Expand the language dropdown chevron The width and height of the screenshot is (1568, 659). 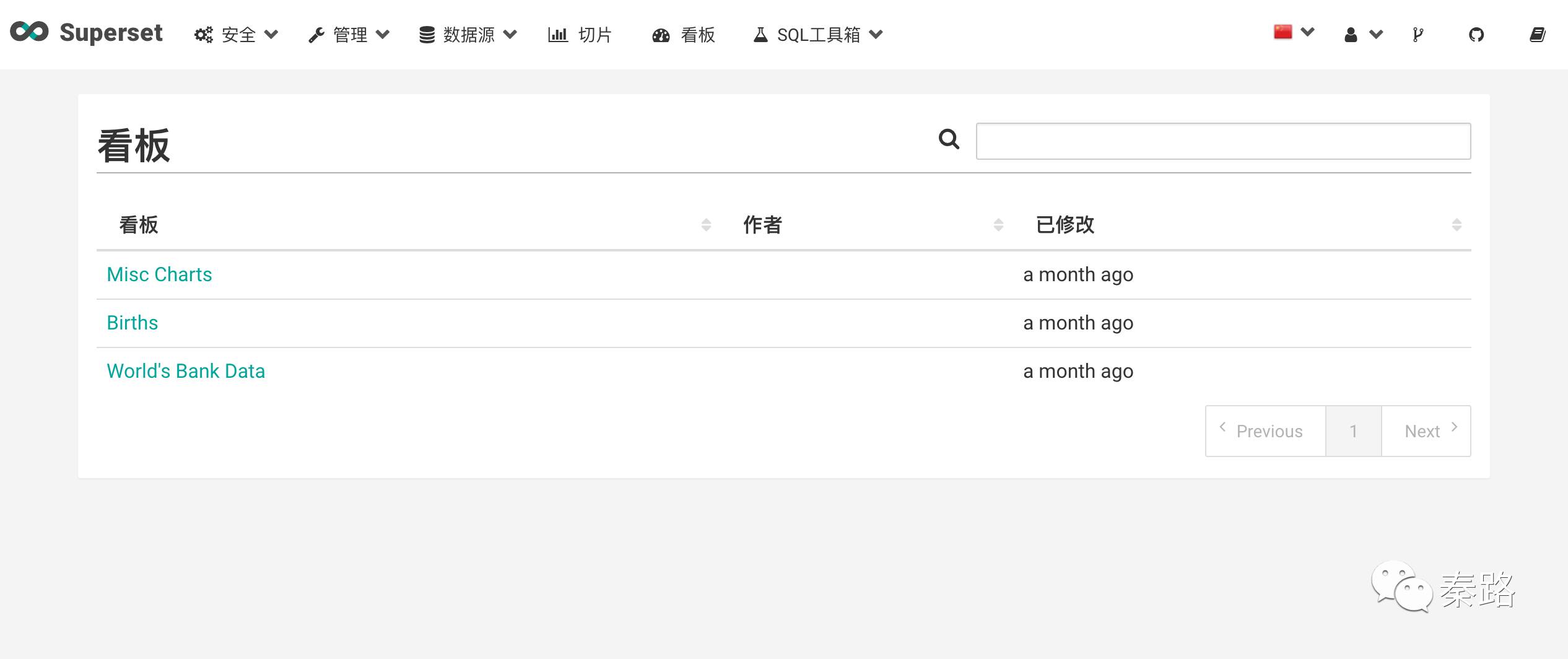1308,32
